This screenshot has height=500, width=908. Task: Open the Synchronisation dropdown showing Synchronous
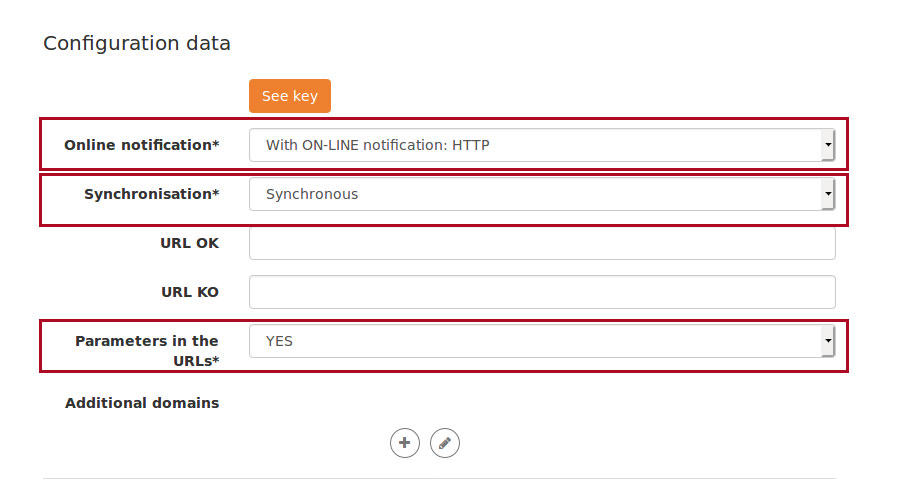tap(542, 194)
